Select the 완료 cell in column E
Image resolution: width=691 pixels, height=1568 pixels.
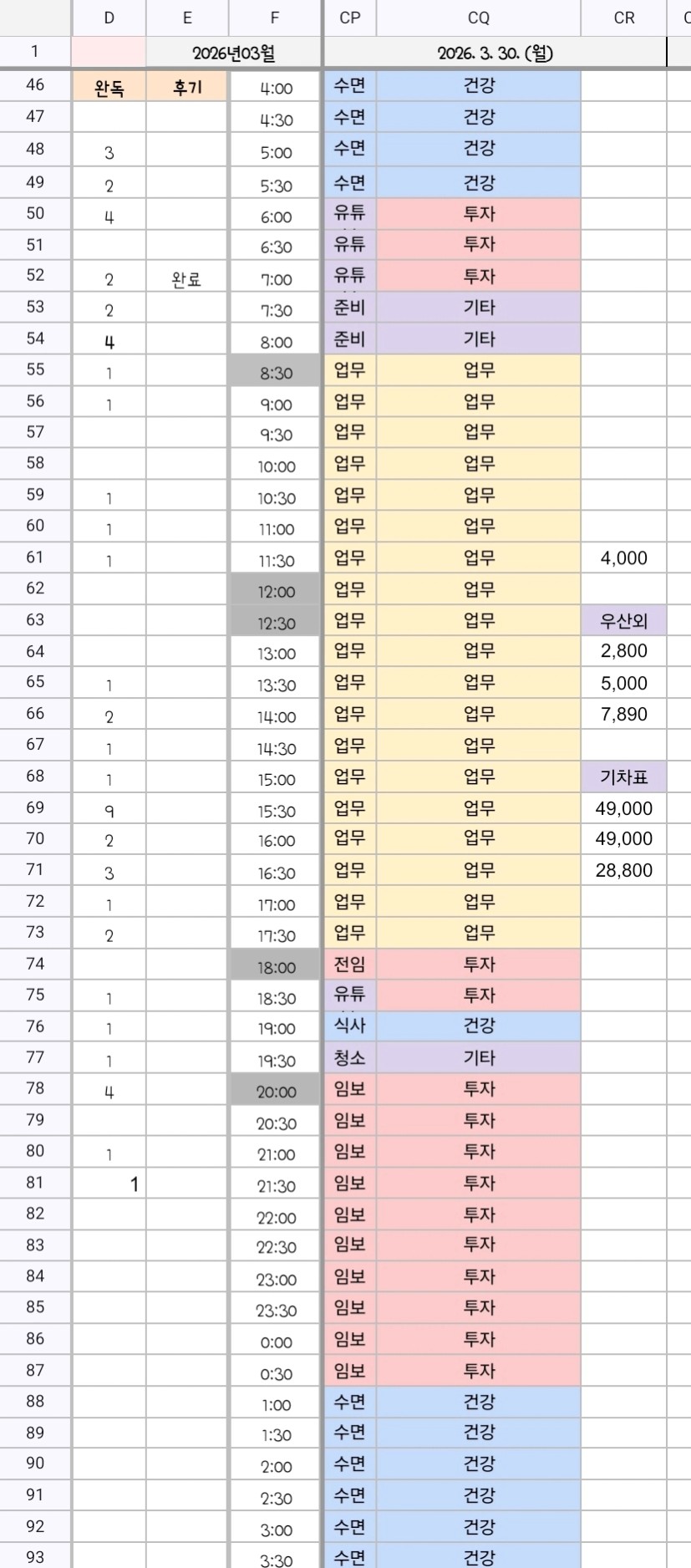[186, 279]
